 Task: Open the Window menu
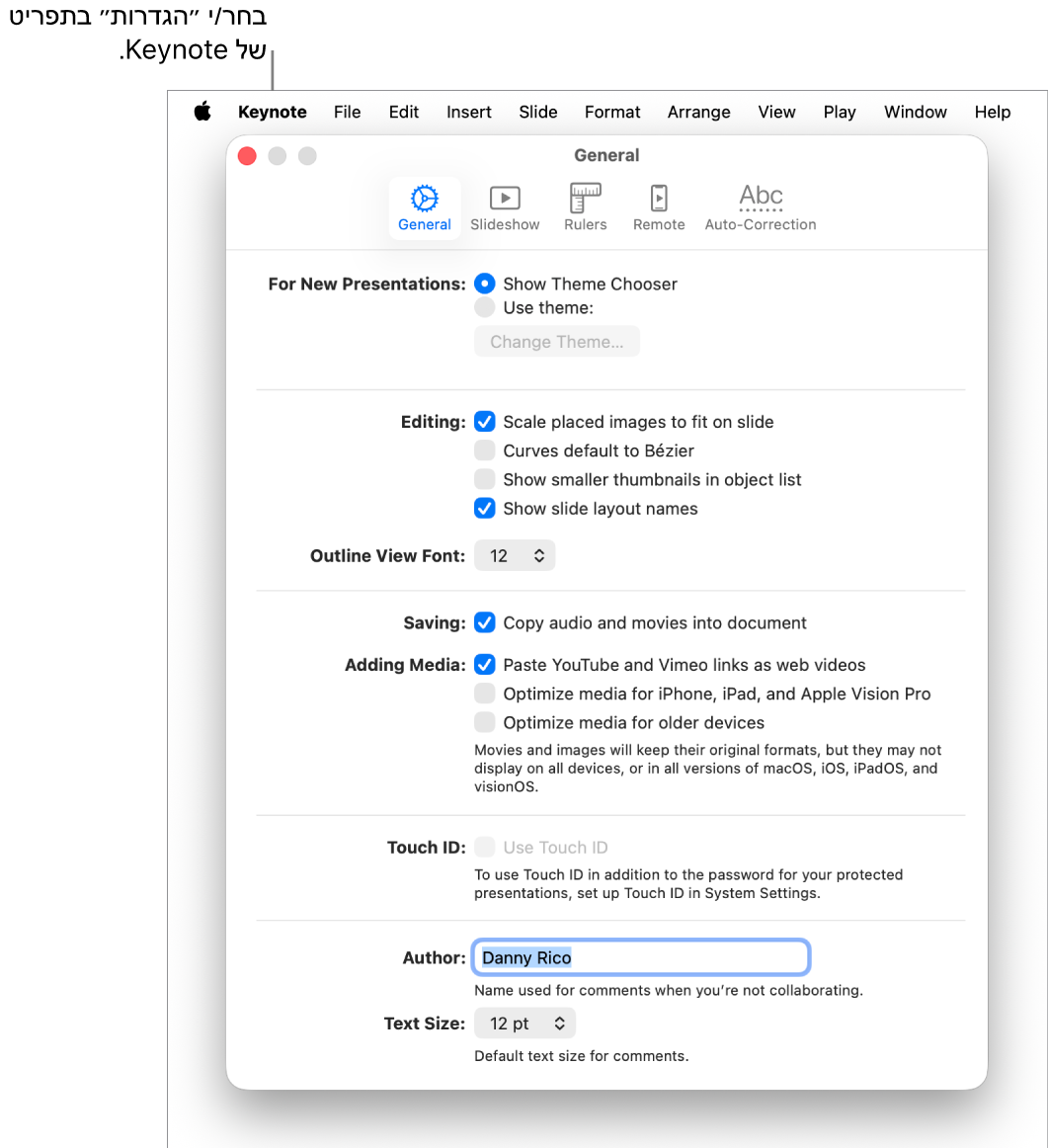point(915,112)
